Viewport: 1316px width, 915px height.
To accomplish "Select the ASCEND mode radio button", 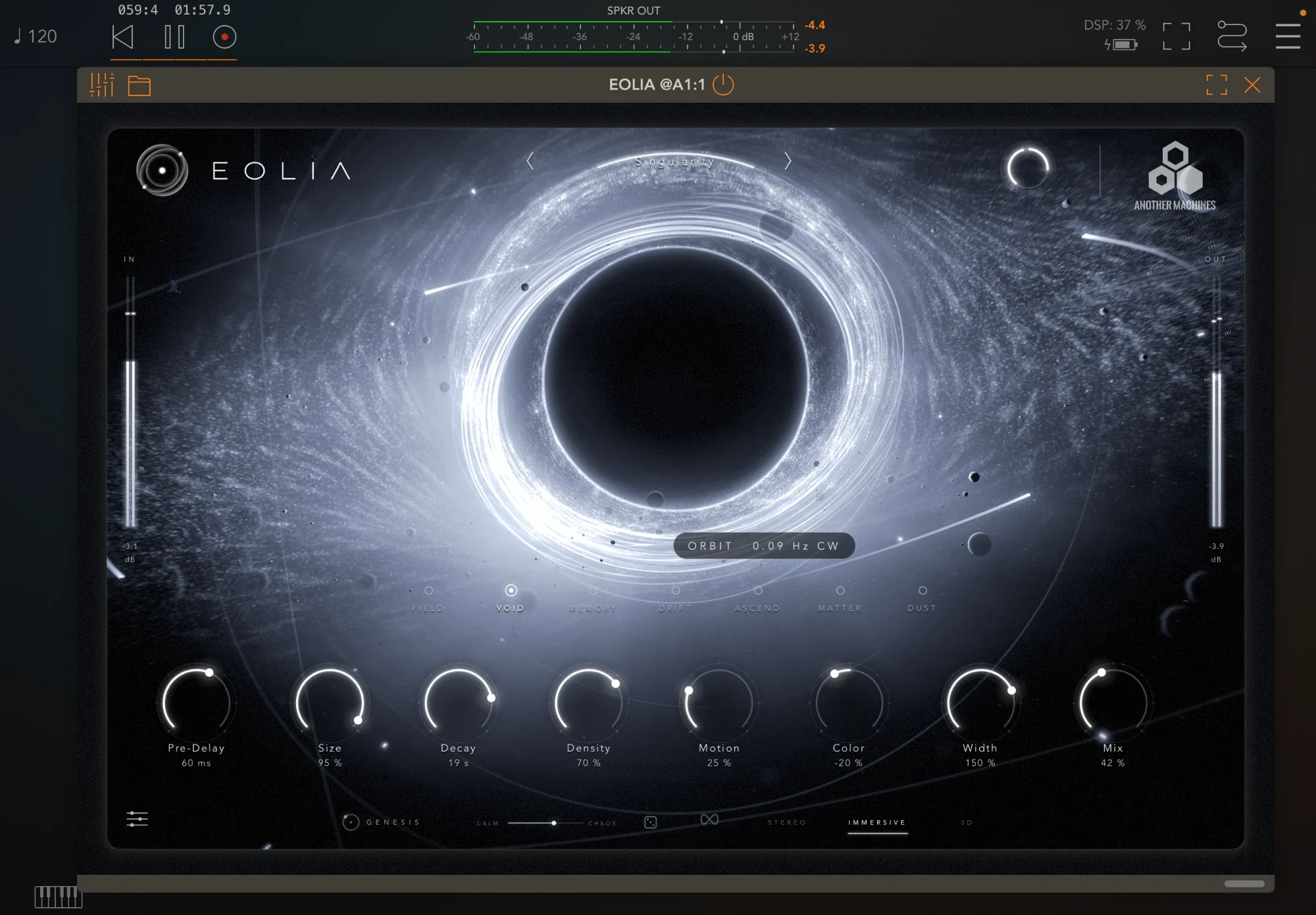I will point(758,590).
